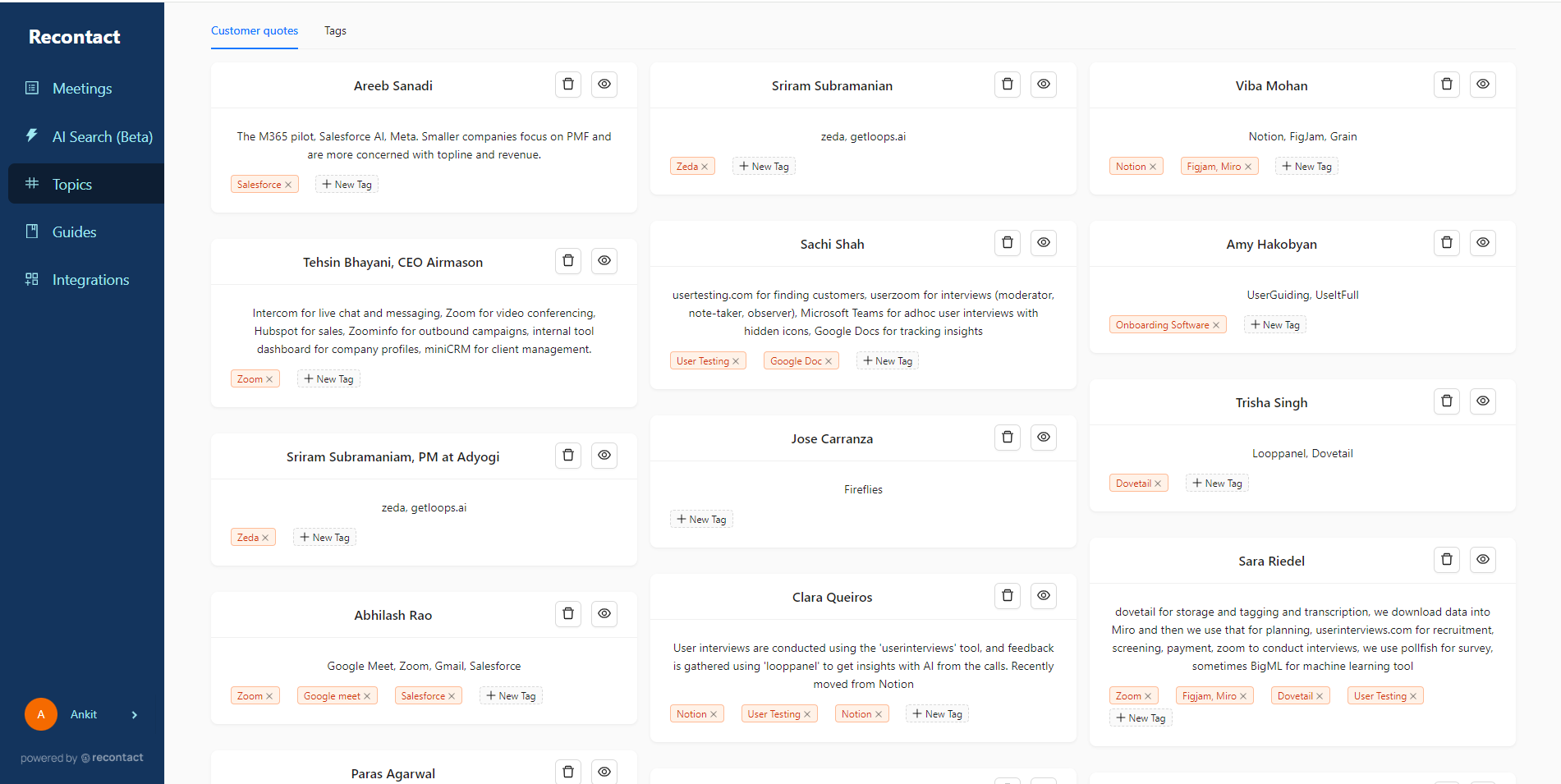Go to Topics in sidebar
1561x784 pixels.
pyautogui.click(x=86, y=184)
